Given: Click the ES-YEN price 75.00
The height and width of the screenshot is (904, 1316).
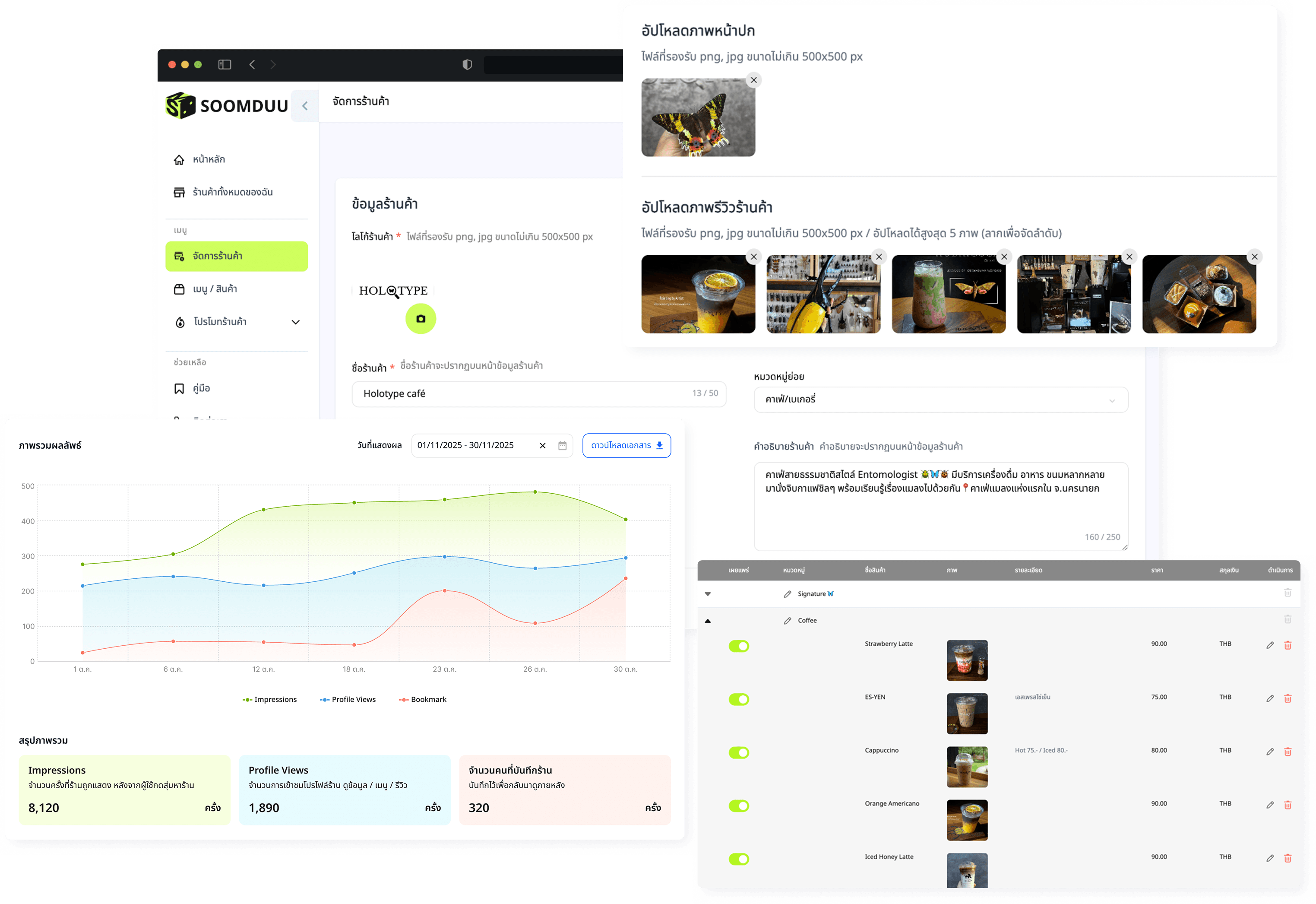Looking at the screenshot, I should pos(1158,697).
